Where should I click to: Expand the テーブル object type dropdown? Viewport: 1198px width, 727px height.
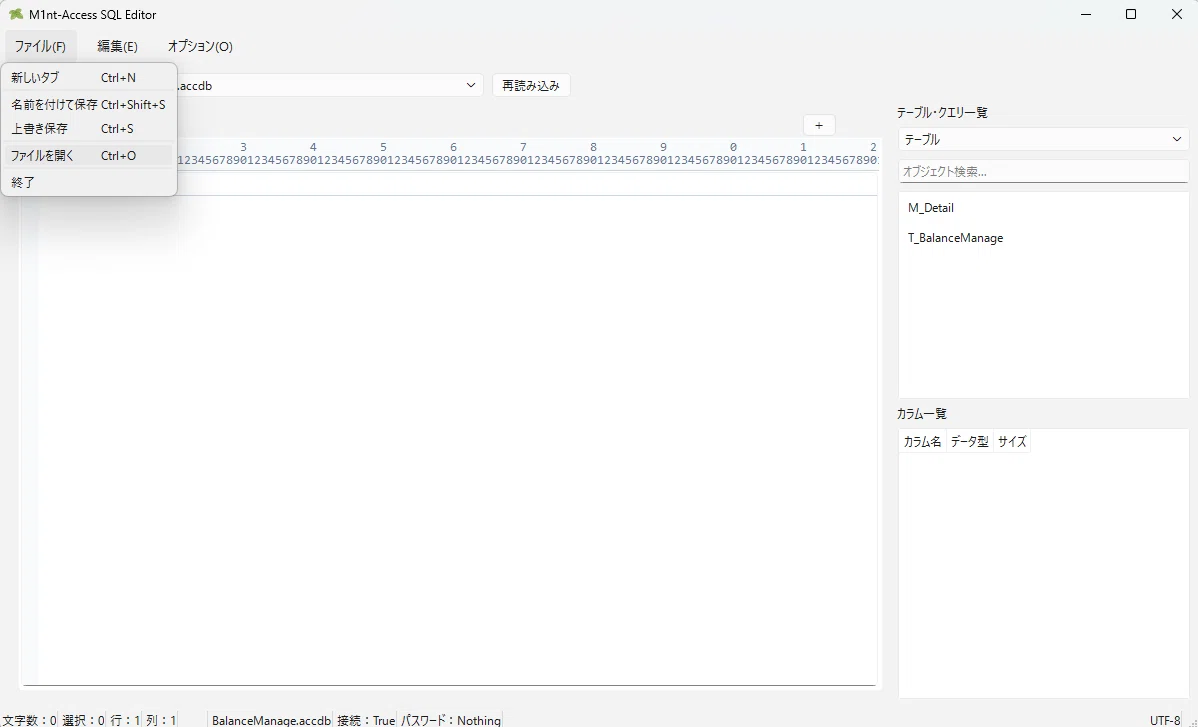pos(1043,140)
